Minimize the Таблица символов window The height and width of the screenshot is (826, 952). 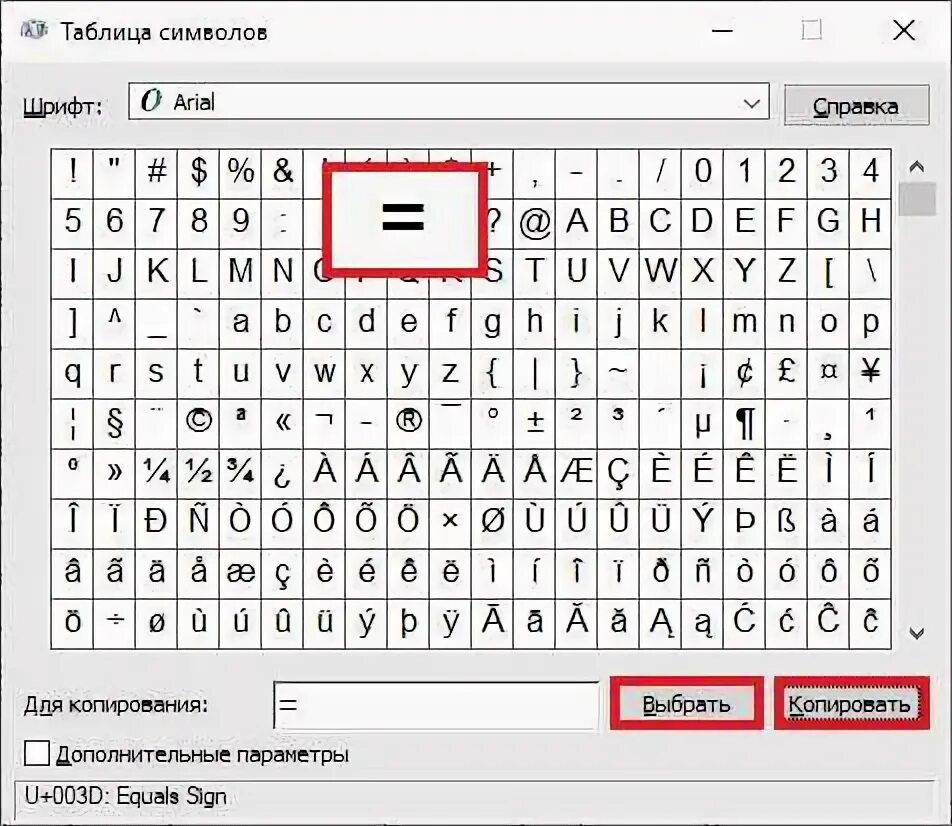pos(722,30)
